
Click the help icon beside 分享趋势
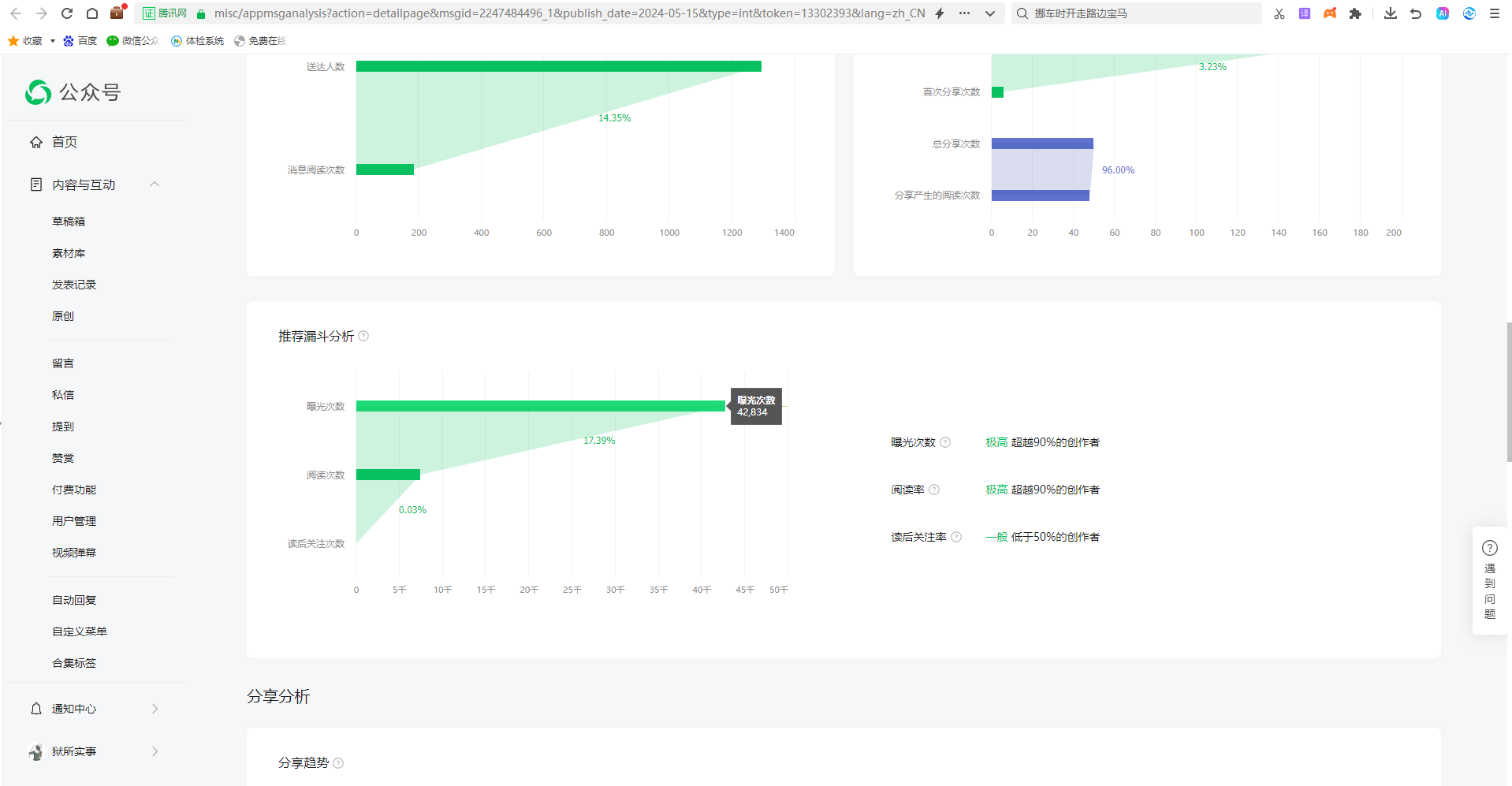338,763
